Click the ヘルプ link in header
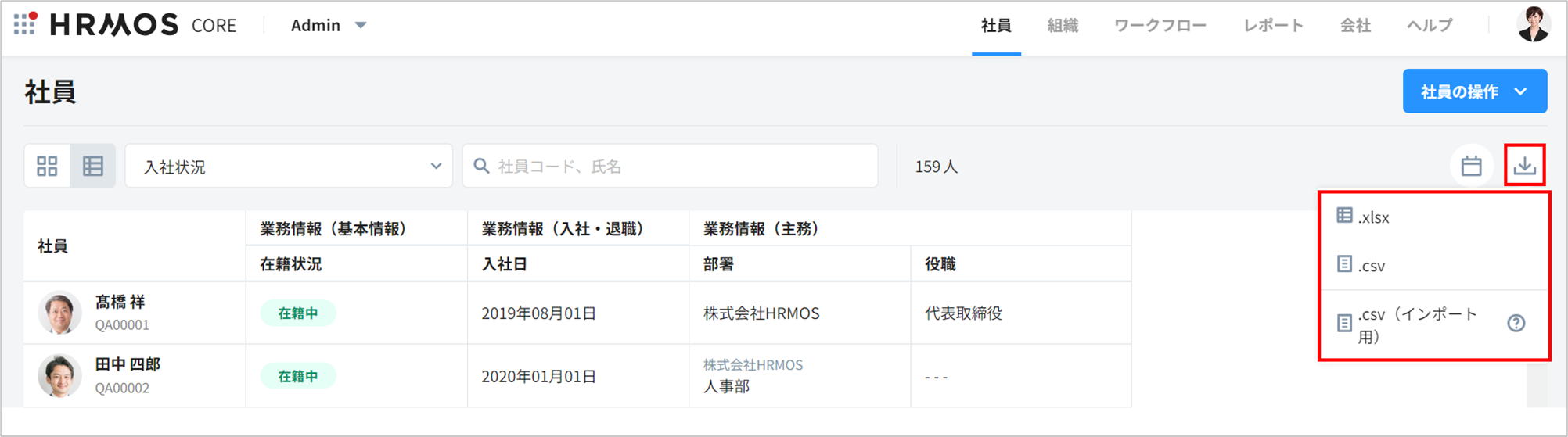The image size is (1568, 437). pyautogui.click(x=1429, y=26)
